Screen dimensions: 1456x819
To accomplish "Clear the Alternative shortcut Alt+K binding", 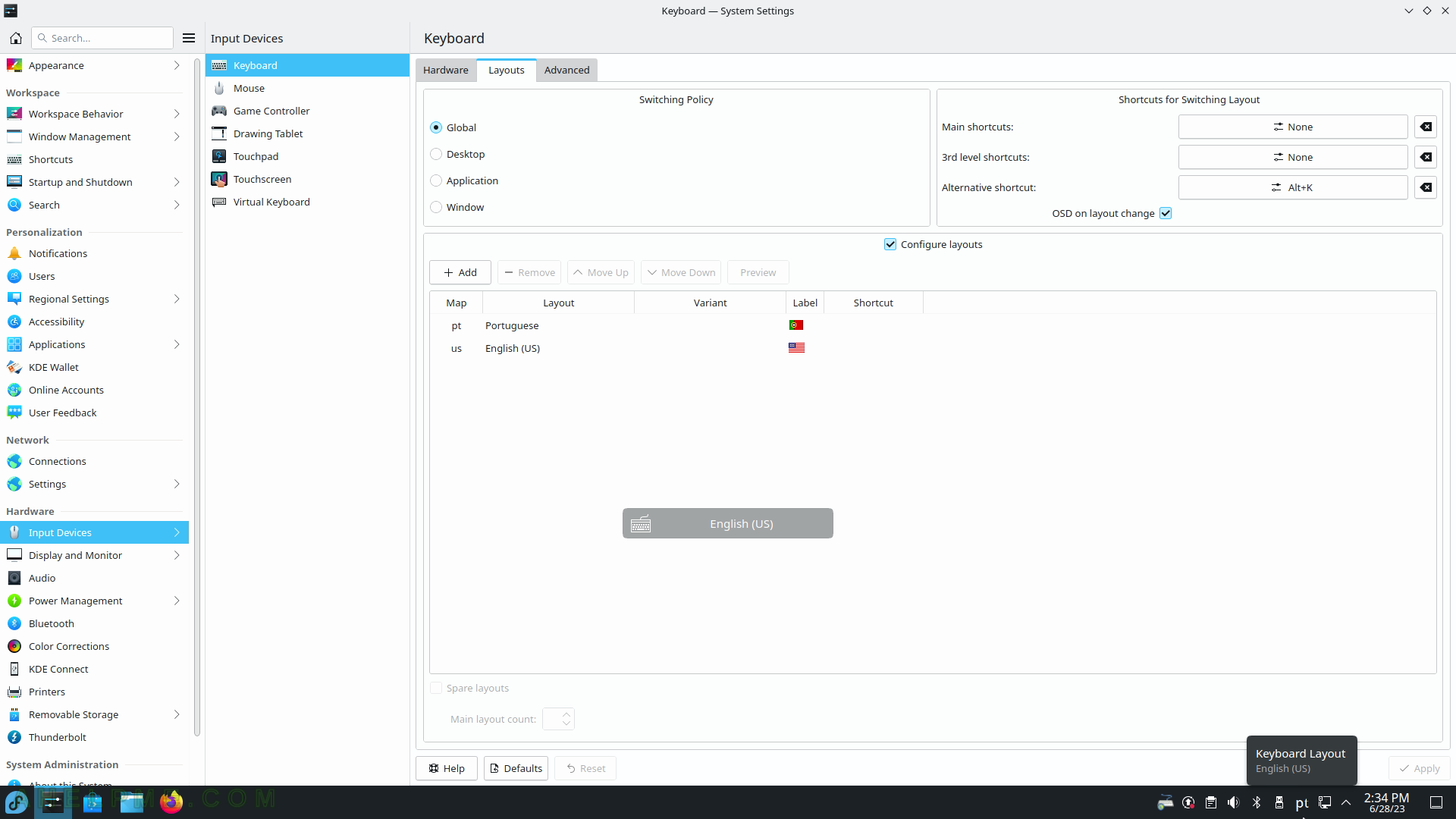I will click(1426, 187).
